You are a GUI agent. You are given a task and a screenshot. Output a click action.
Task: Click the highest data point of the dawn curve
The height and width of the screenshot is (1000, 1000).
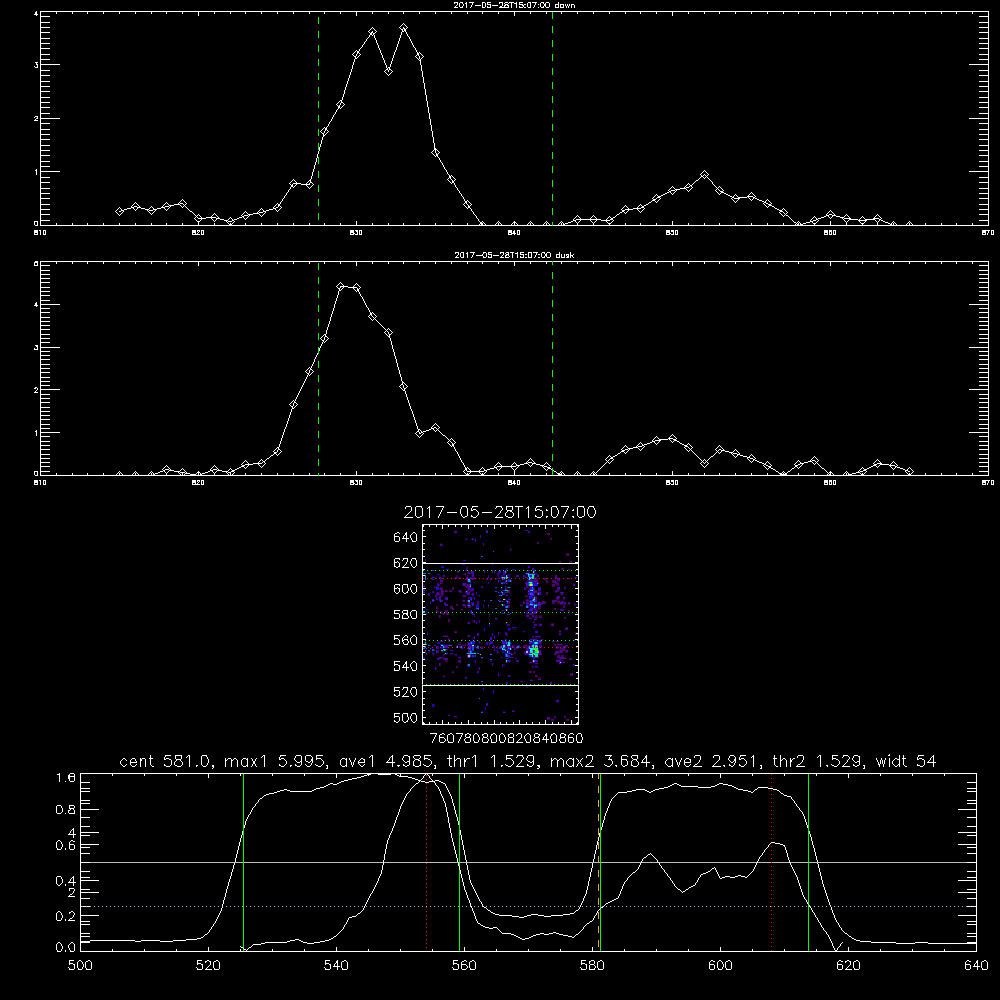[404, 27]
